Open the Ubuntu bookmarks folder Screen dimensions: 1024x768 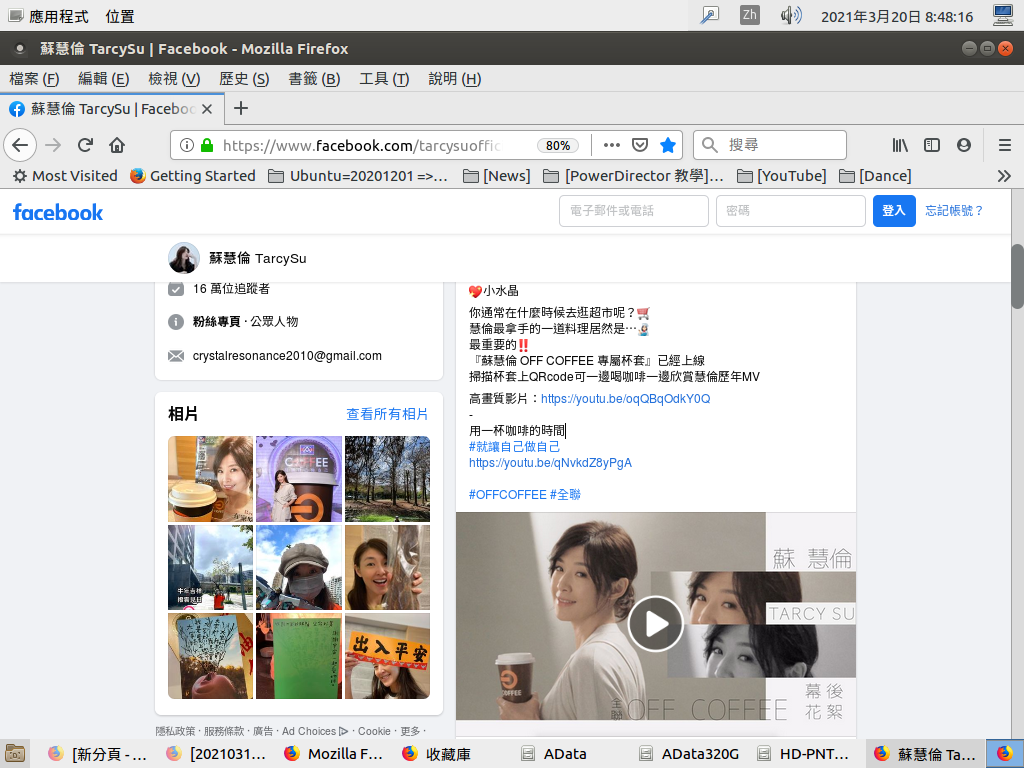[358, 176]
